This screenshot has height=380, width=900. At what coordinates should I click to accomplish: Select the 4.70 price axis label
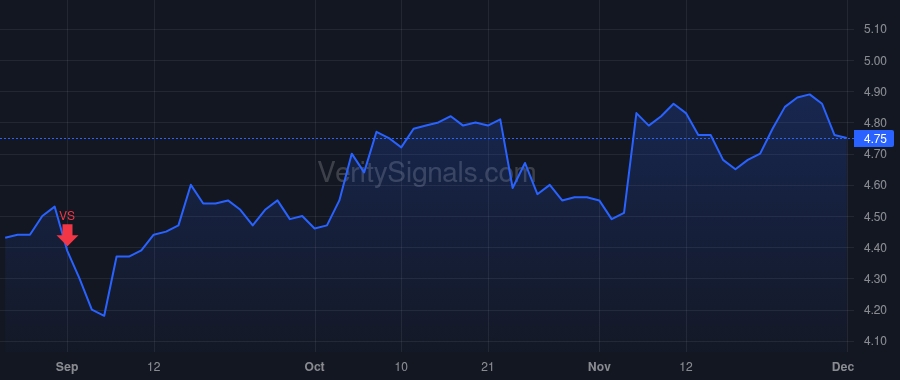pos(875,154)
